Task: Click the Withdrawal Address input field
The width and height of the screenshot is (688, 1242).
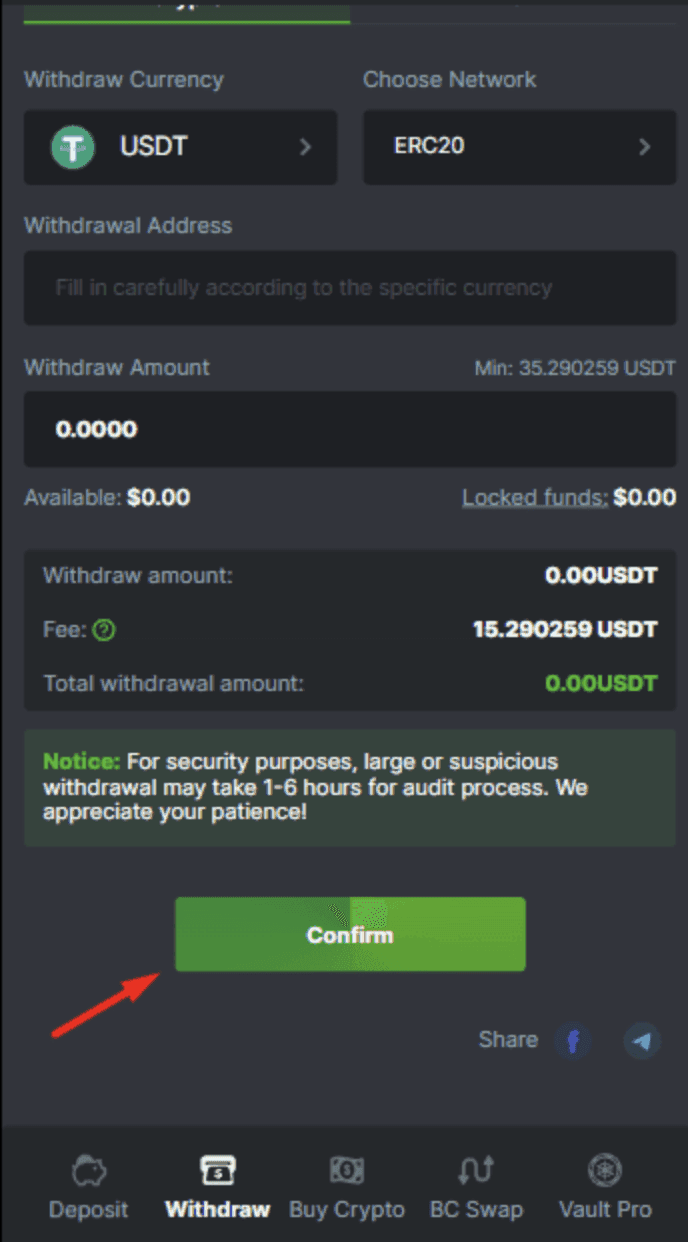Action: (350, 288)
